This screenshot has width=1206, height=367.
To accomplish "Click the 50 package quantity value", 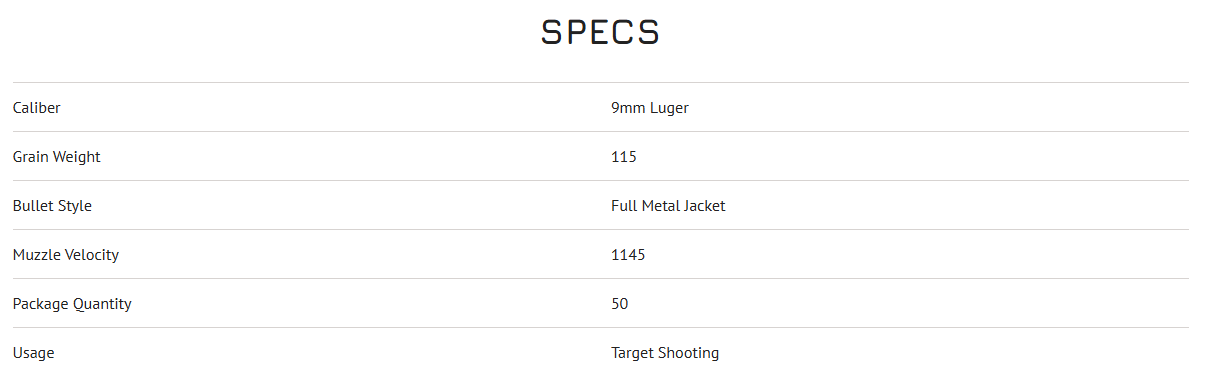I will pos(620,303).
